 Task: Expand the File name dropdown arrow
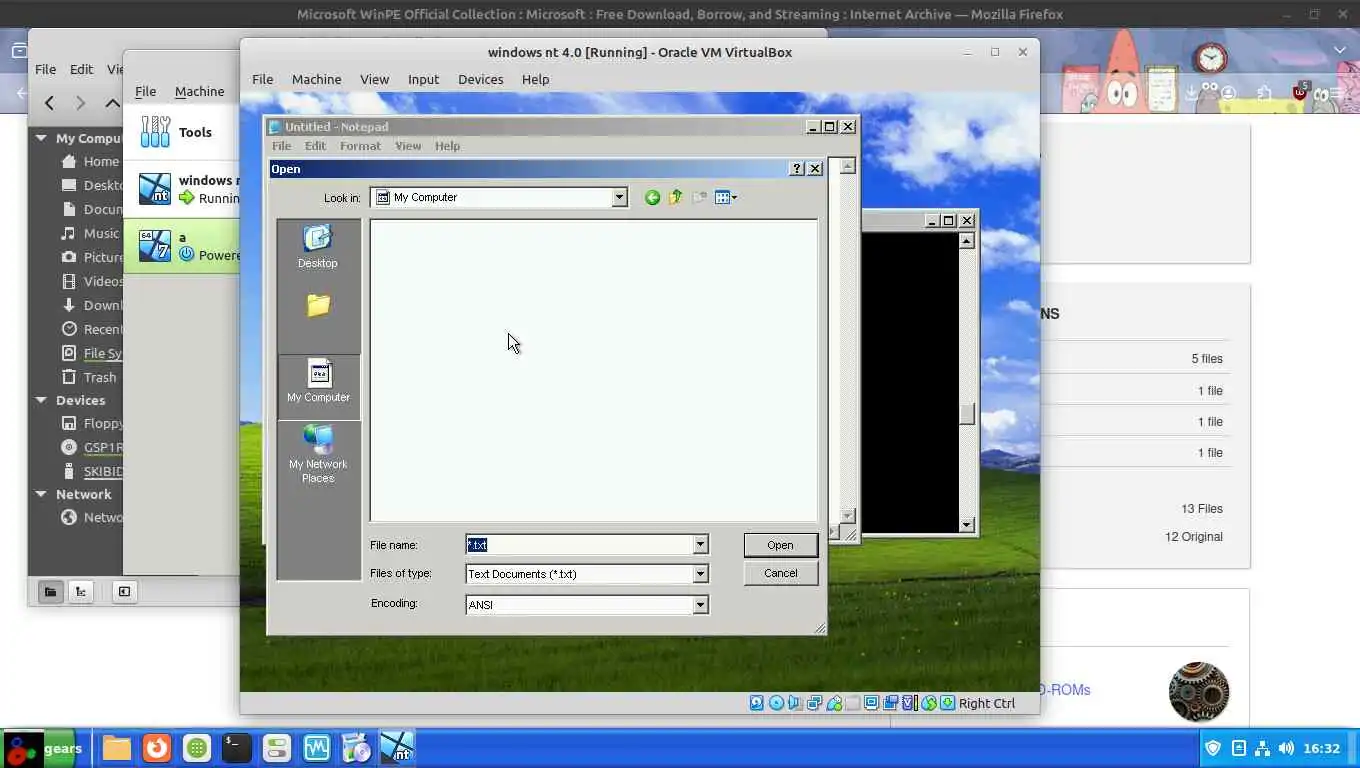click(x=700, y=545)
